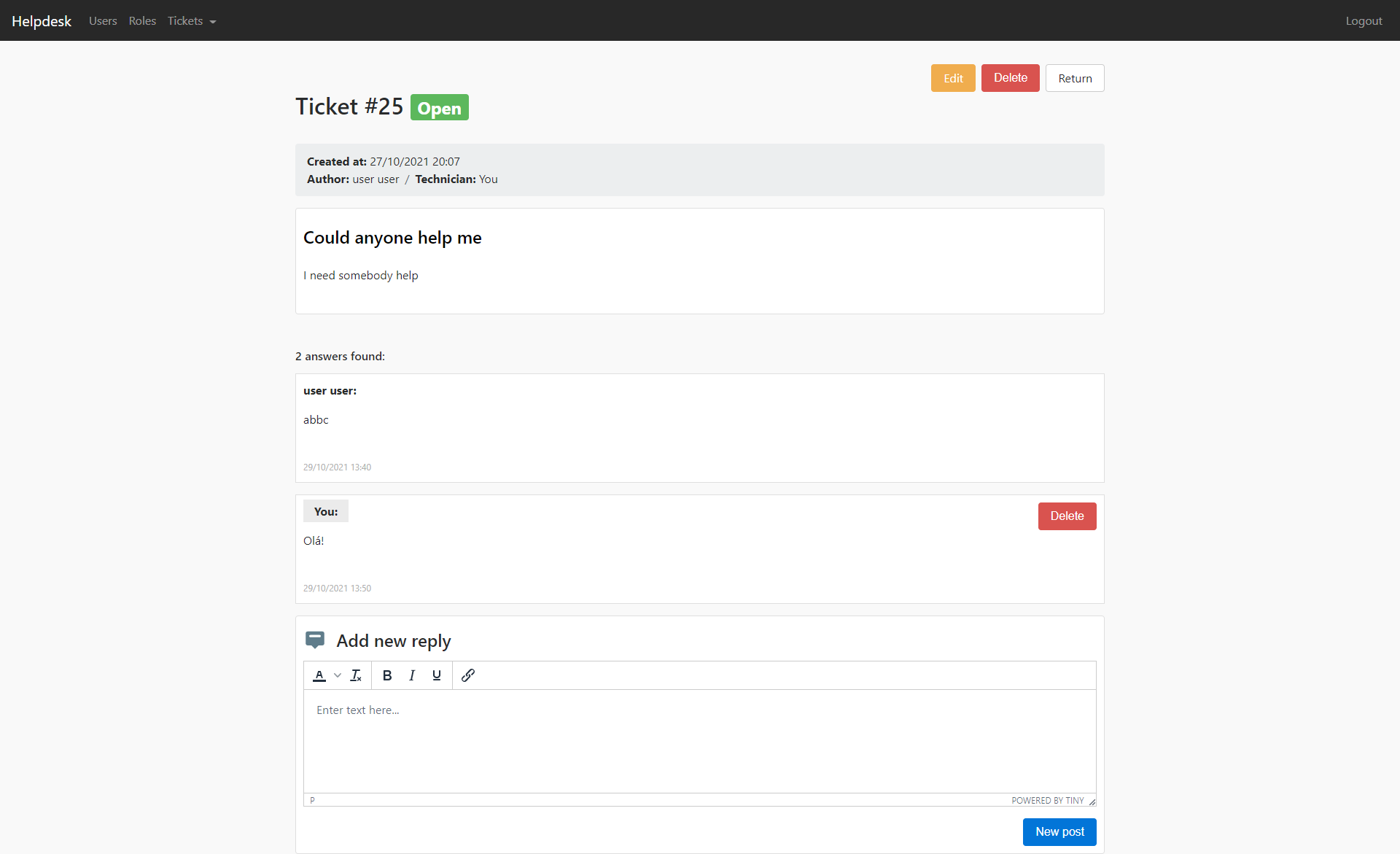Click the Return button

[x=1075, y=78]
